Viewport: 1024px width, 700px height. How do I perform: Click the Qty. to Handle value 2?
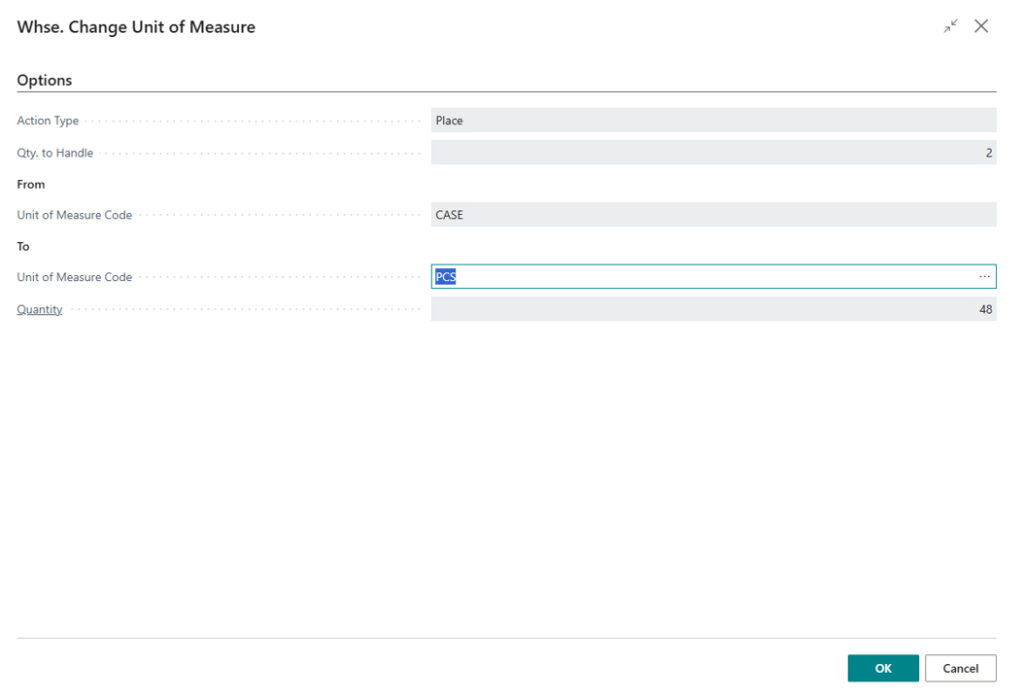coord(988,152)
